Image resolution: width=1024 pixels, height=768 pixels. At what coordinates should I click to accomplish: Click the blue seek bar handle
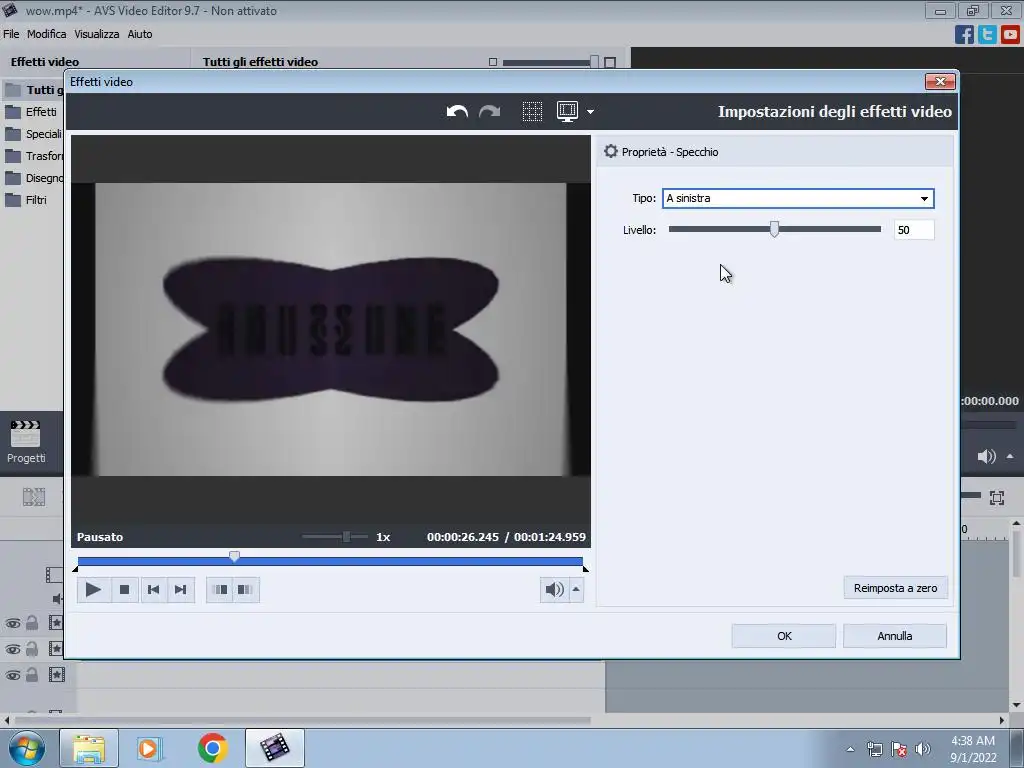point(234,556)
